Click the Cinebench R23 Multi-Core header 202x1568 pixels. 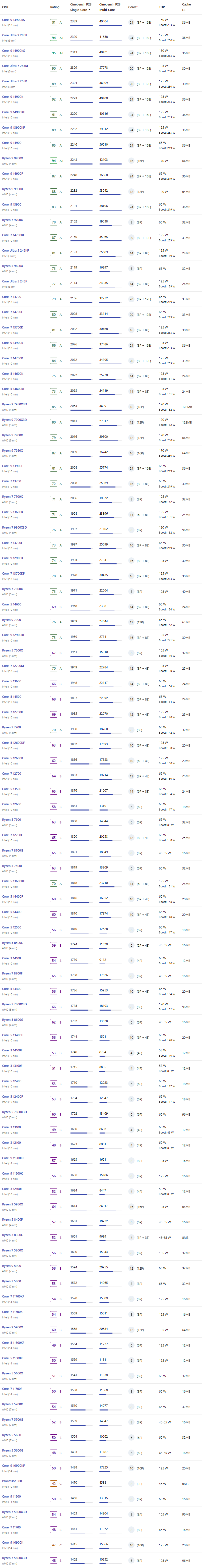(x=110, y=7)
